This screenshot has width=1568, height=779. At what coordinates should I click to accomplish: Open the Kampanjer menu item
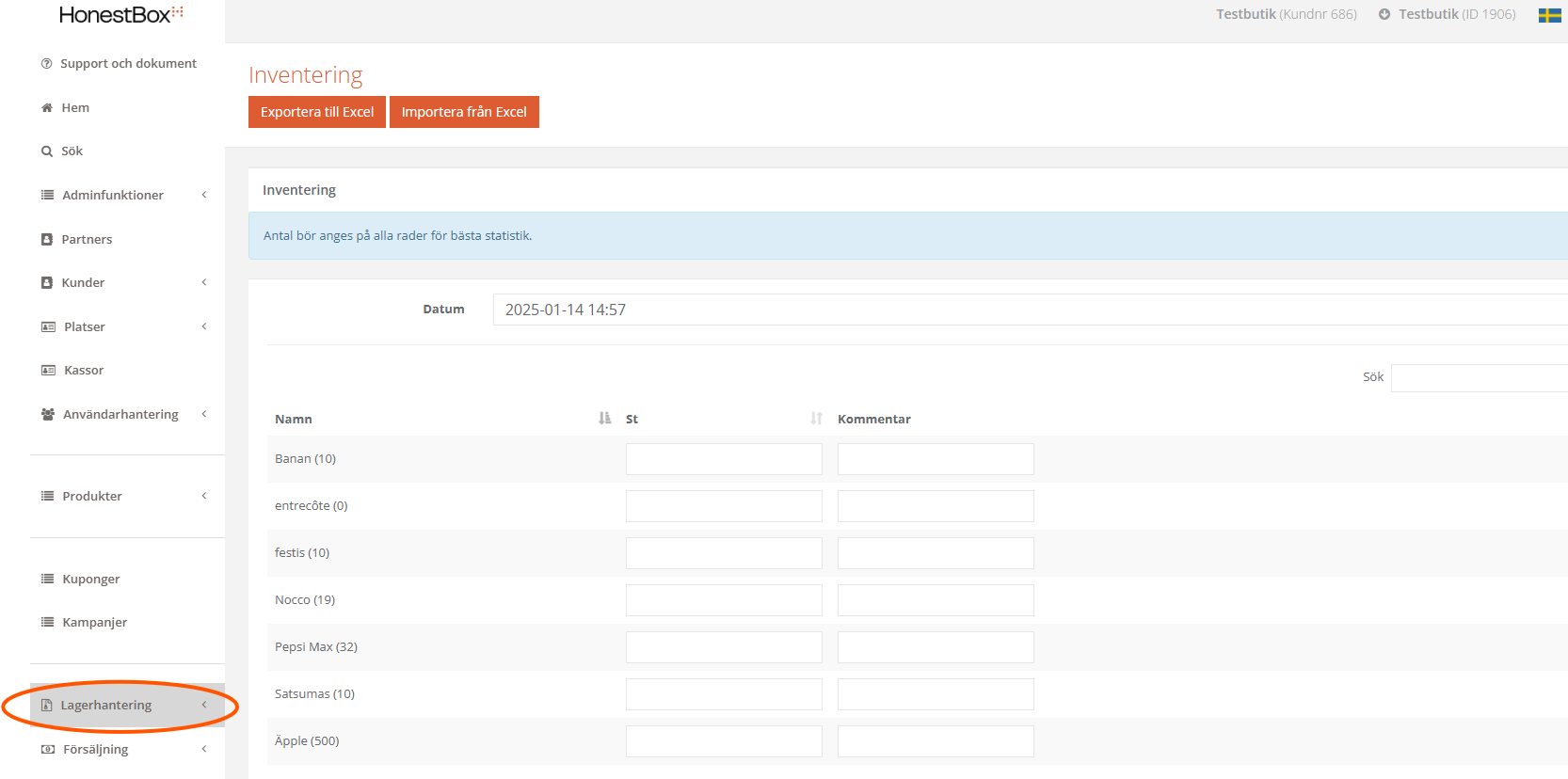(94, 623)
